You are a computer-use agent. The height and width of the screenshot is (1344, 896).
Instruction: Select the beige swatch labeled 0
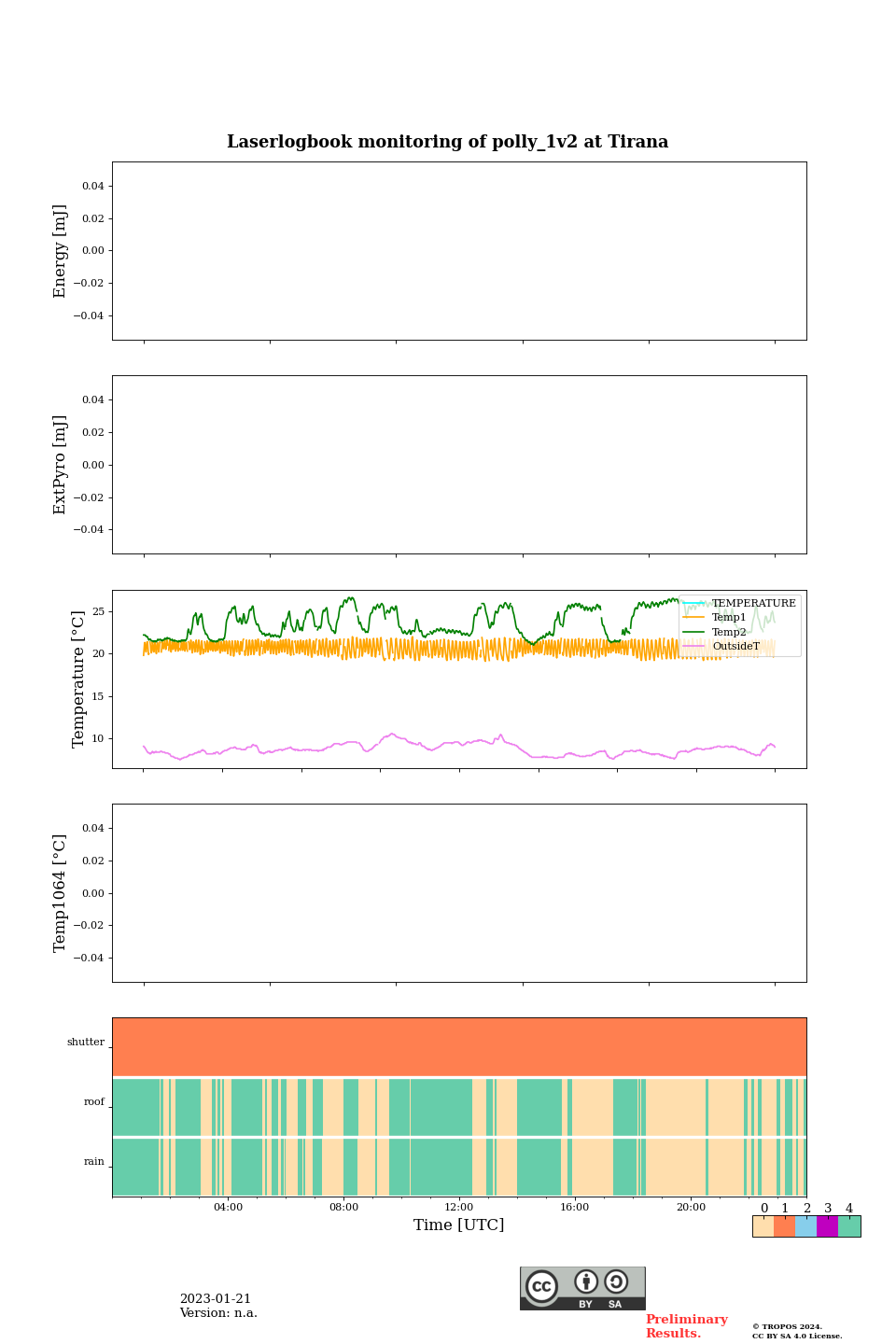coord(763,1226)
